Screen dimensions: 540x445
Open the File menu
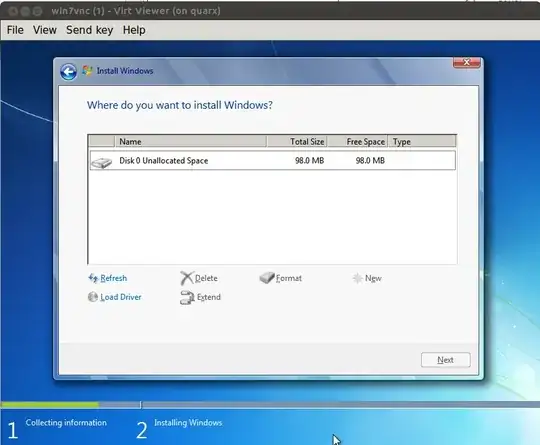tap(15, 30)
